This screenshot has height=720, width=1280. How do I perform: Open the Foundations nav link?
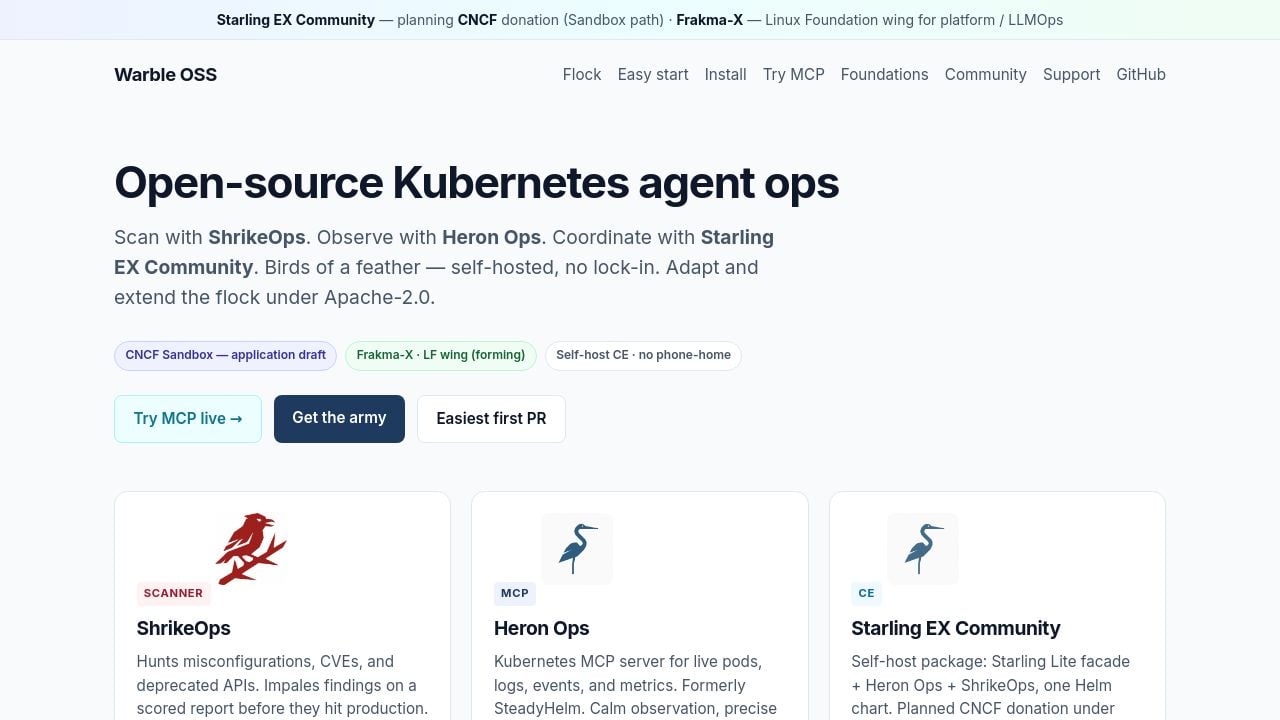885,74
